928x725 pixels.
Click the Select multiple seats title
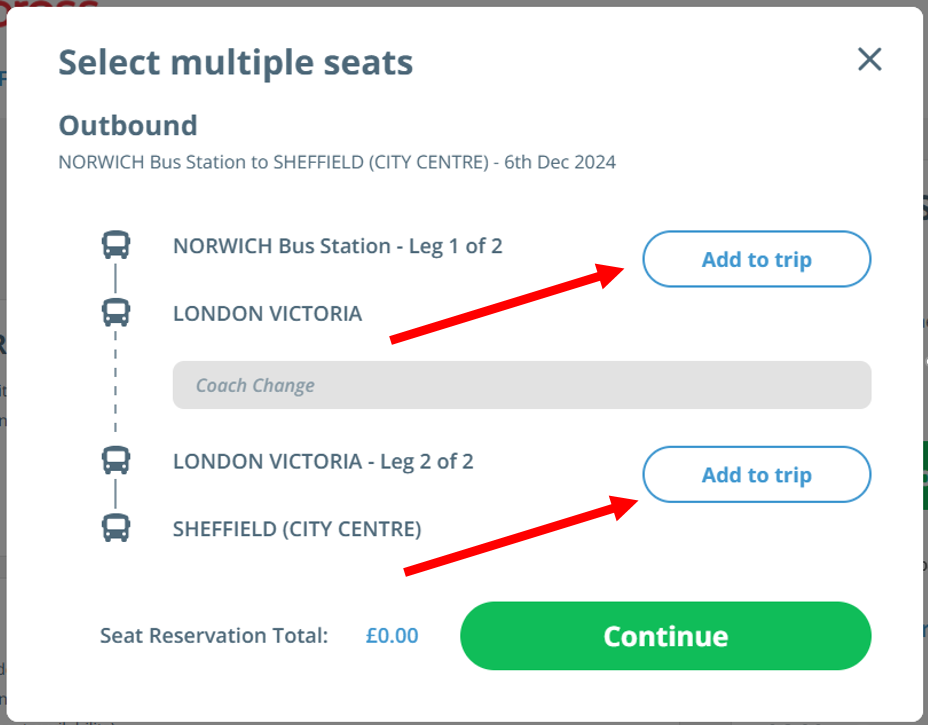(x=236, y=62)
